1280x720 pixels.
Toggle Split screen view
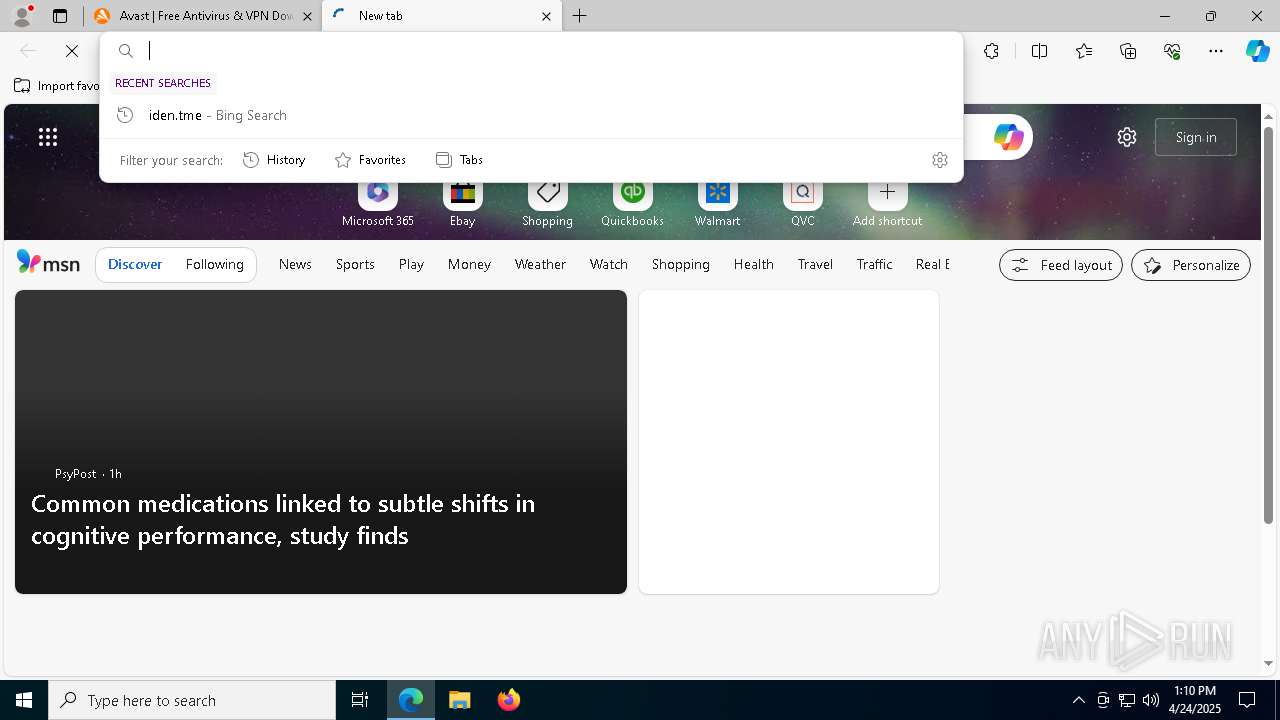coord(1039,51)
